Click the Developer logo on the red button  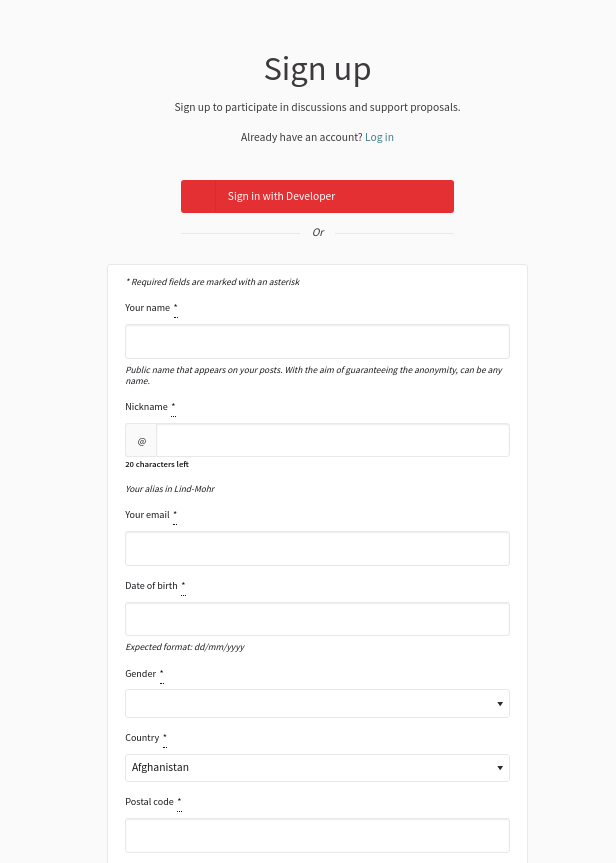197,196
